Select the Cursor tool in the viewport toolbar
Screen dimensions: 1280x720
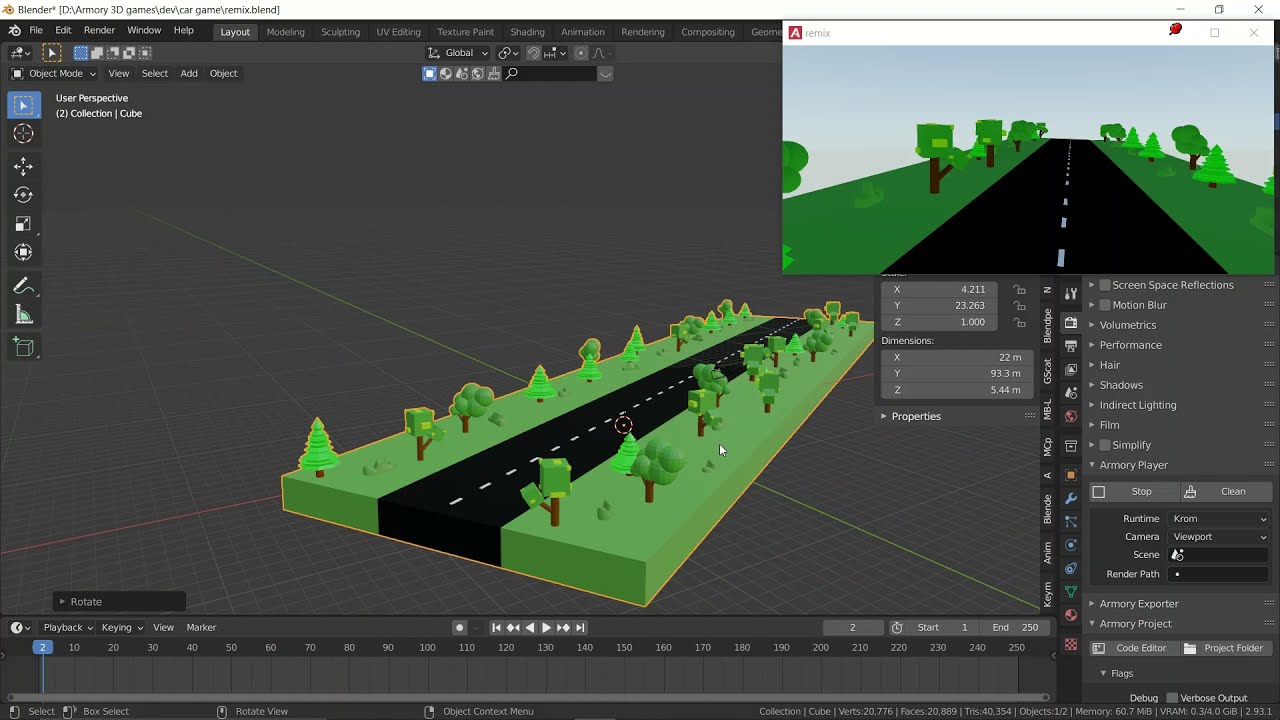[x=24, y=134]
